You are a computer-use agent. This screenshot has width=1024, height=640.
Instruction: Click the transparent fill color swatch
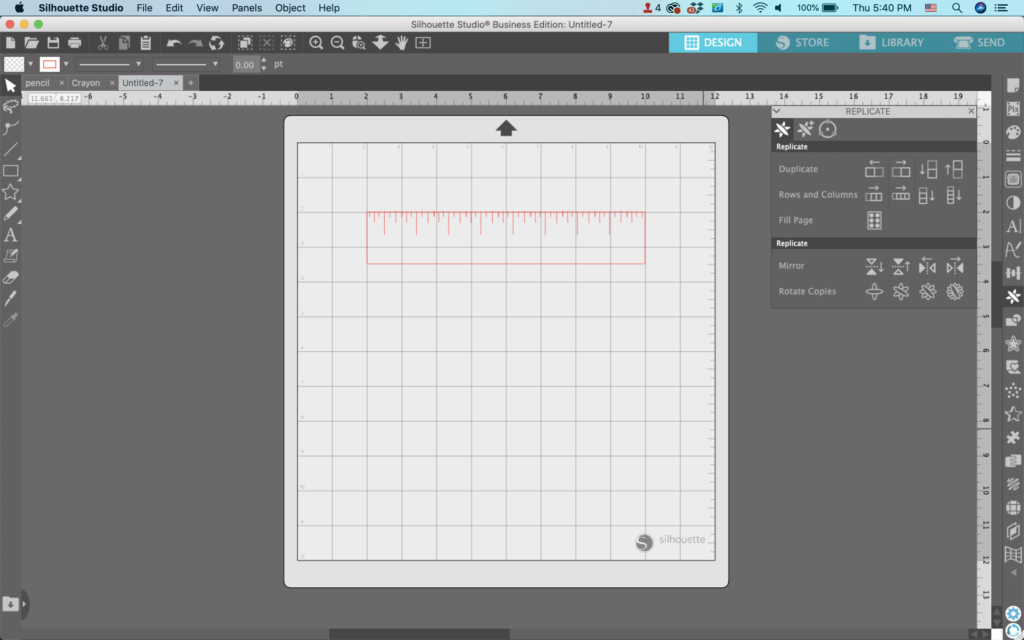[x=14, y=64]
